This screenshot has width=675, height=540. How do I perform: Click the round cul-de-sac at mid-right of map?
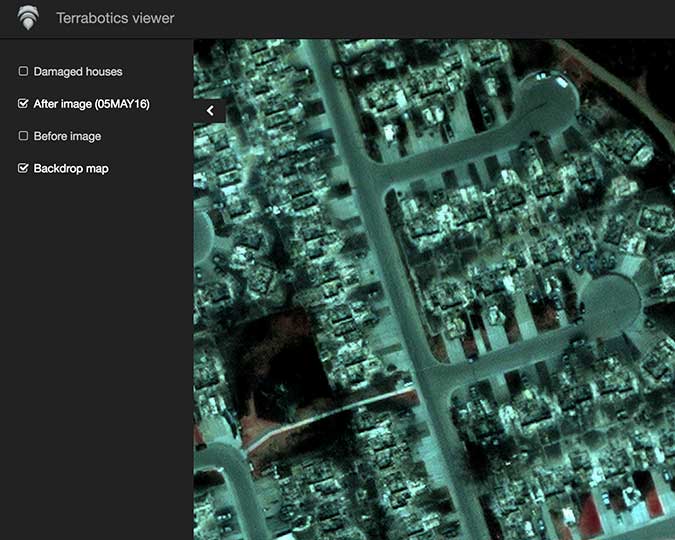click(x=609, y=303)
